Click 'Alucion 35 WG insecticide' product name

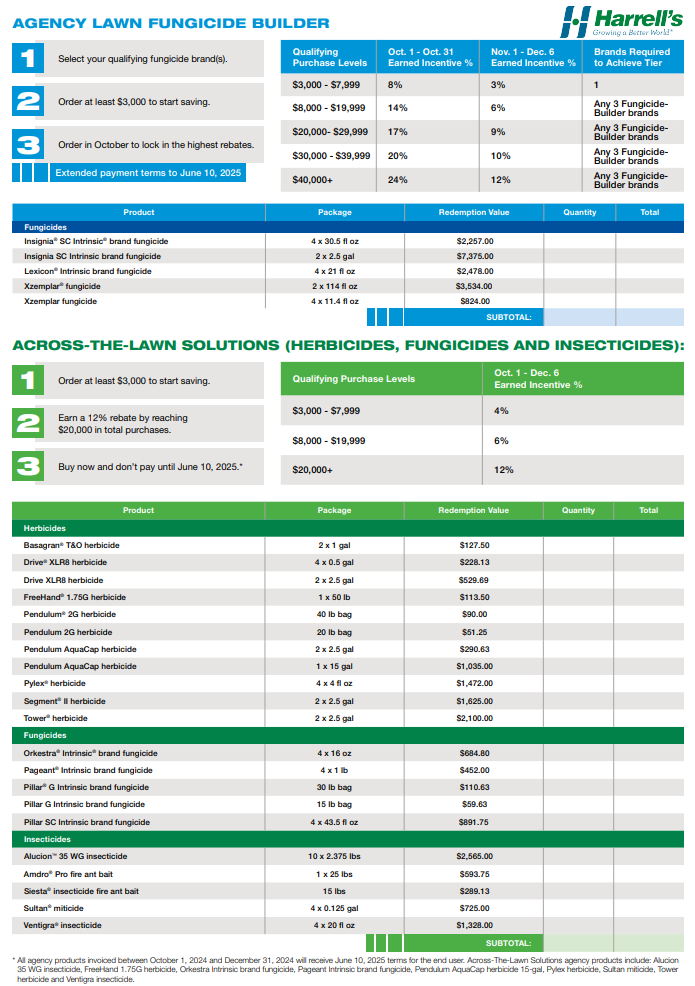75,856
